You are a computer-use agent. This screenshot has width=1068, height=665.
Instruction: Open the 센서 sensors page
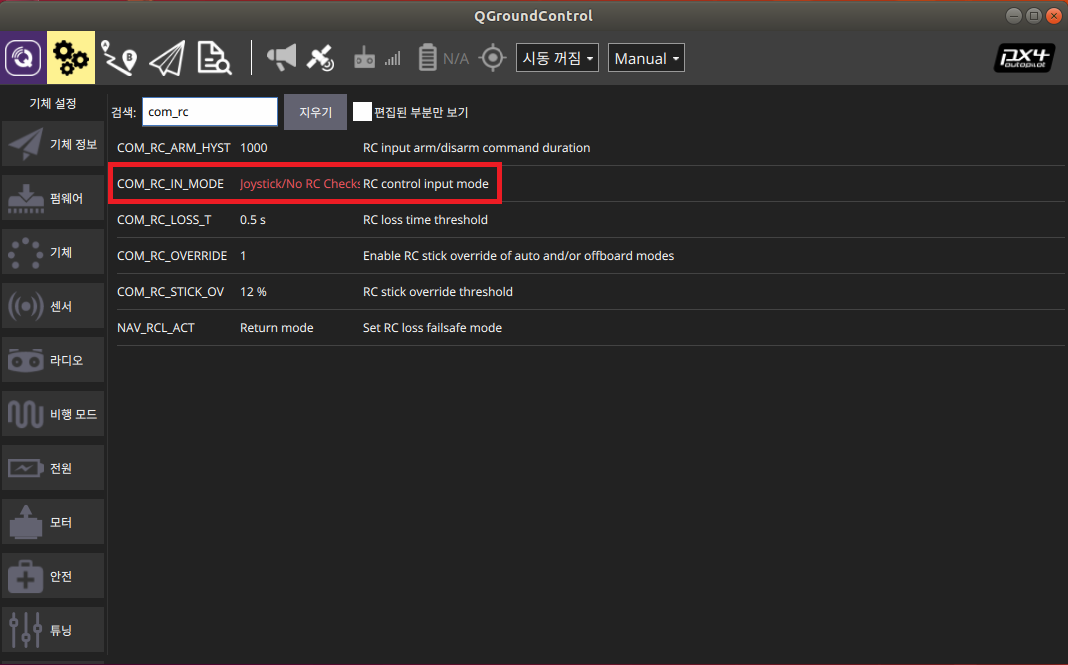[x=53, y=306]
